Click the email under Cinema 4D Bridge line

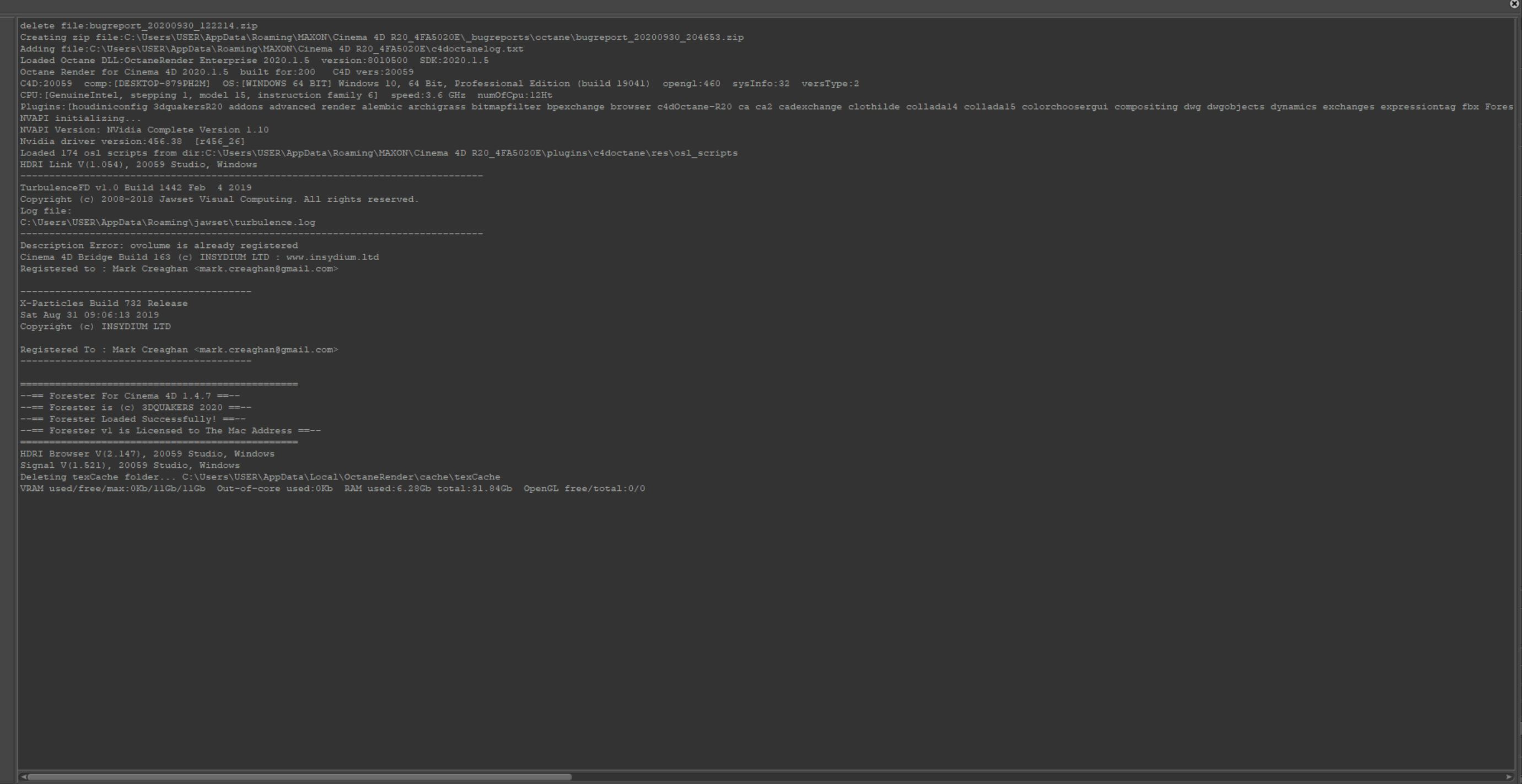click(266, 269)
